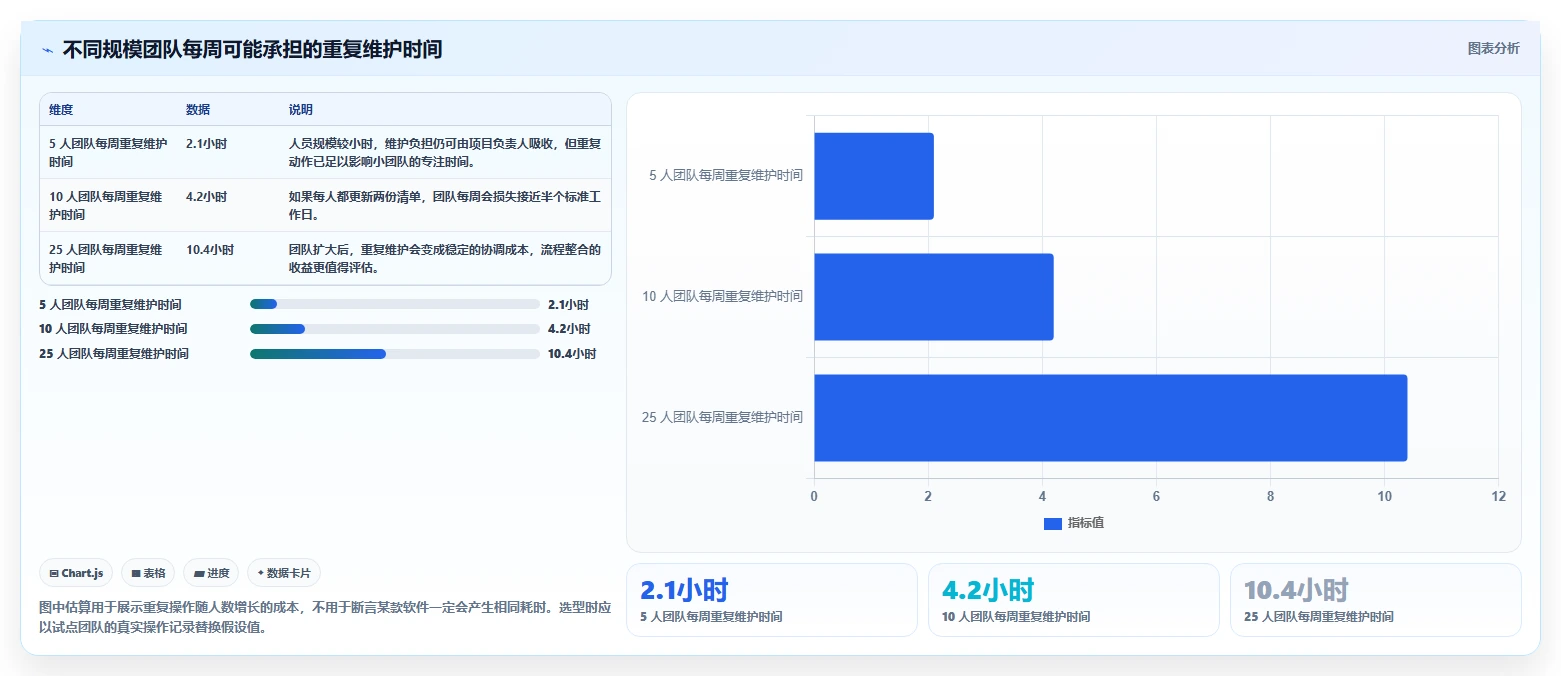Click the progress bar showing 10.4小时
This screenshot has width=1561, height=676.
395,354
